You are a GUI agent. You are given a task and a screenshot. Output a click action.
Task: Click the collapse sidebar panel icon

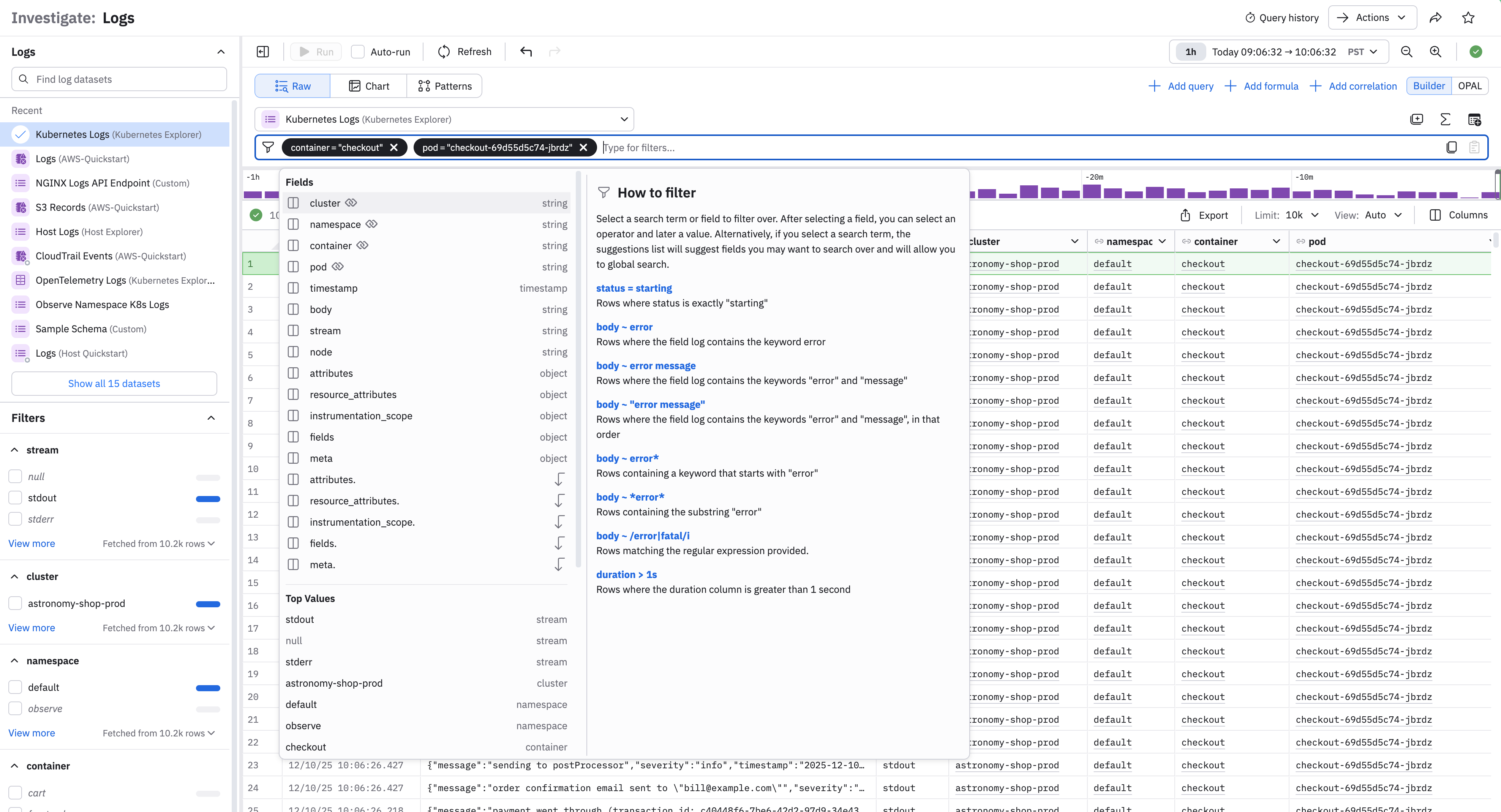[263, 52]
